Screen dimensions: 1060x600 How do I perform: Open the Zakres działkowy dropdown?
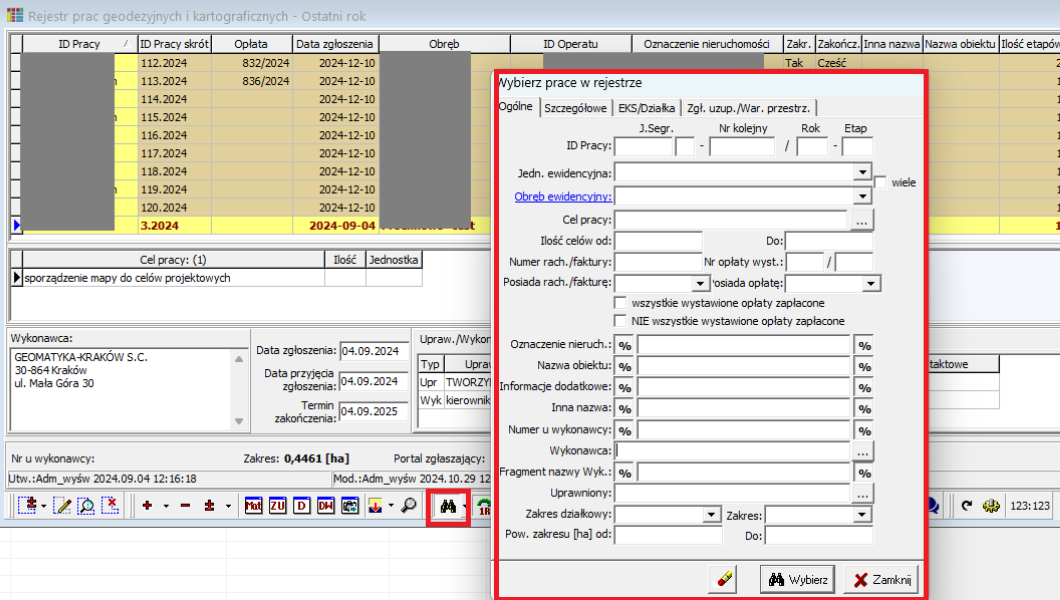click(711, 515)
